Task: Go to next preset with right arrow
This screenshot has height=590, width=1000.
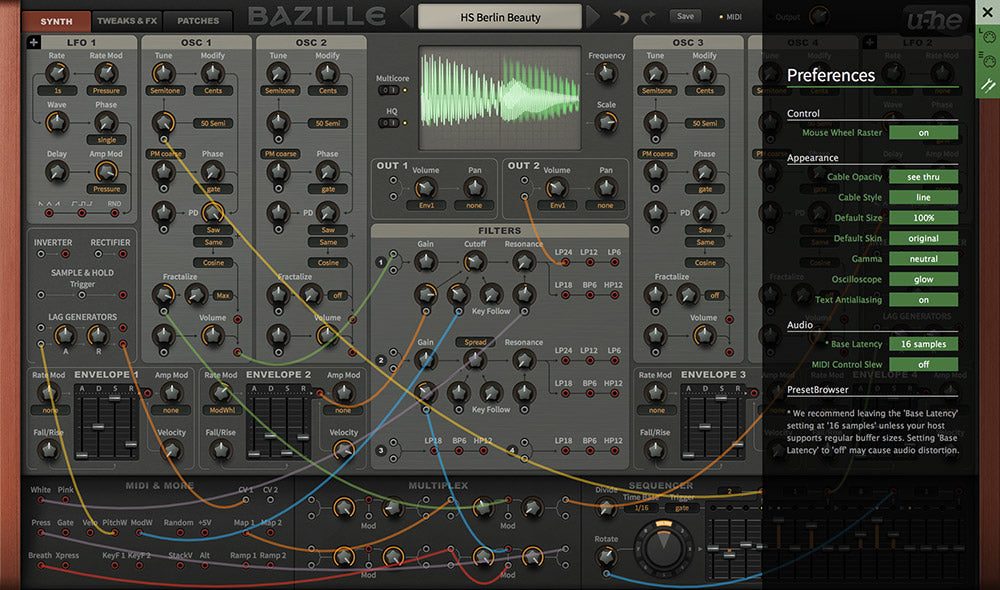Action: click(x=592, y=17)
